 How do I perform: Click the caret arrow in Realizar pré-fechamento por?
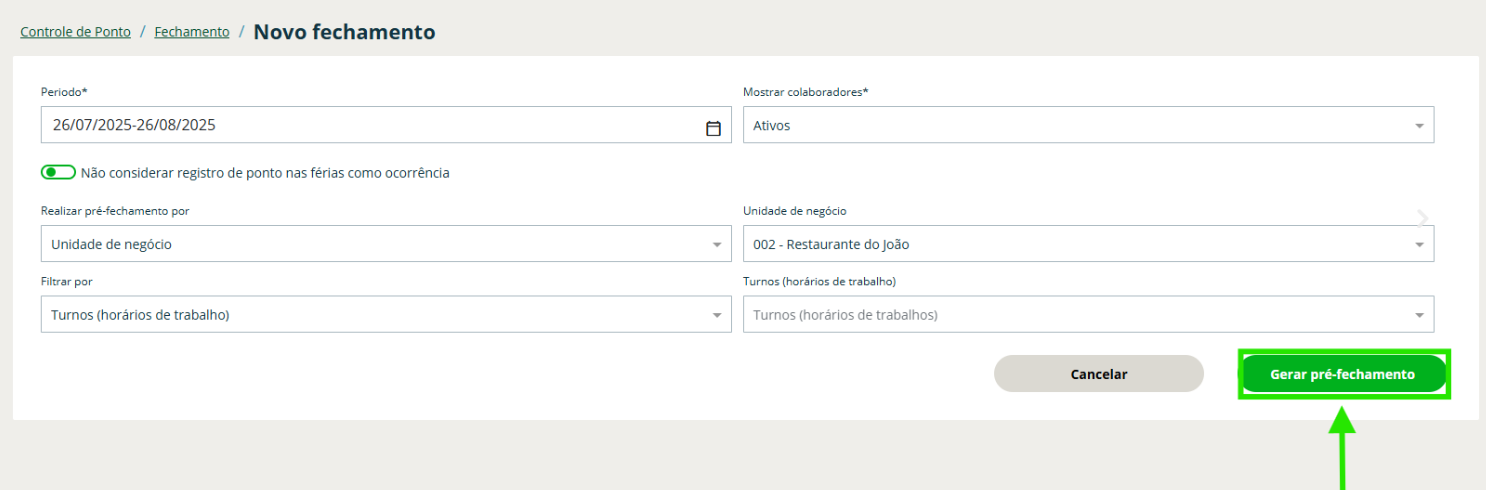pos(716,245)
